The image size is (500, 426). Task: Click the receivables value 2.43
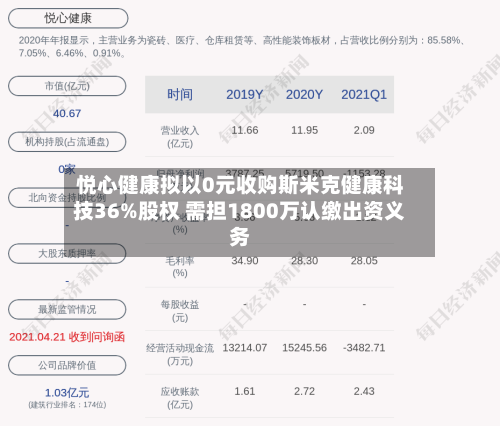point(364,391)
